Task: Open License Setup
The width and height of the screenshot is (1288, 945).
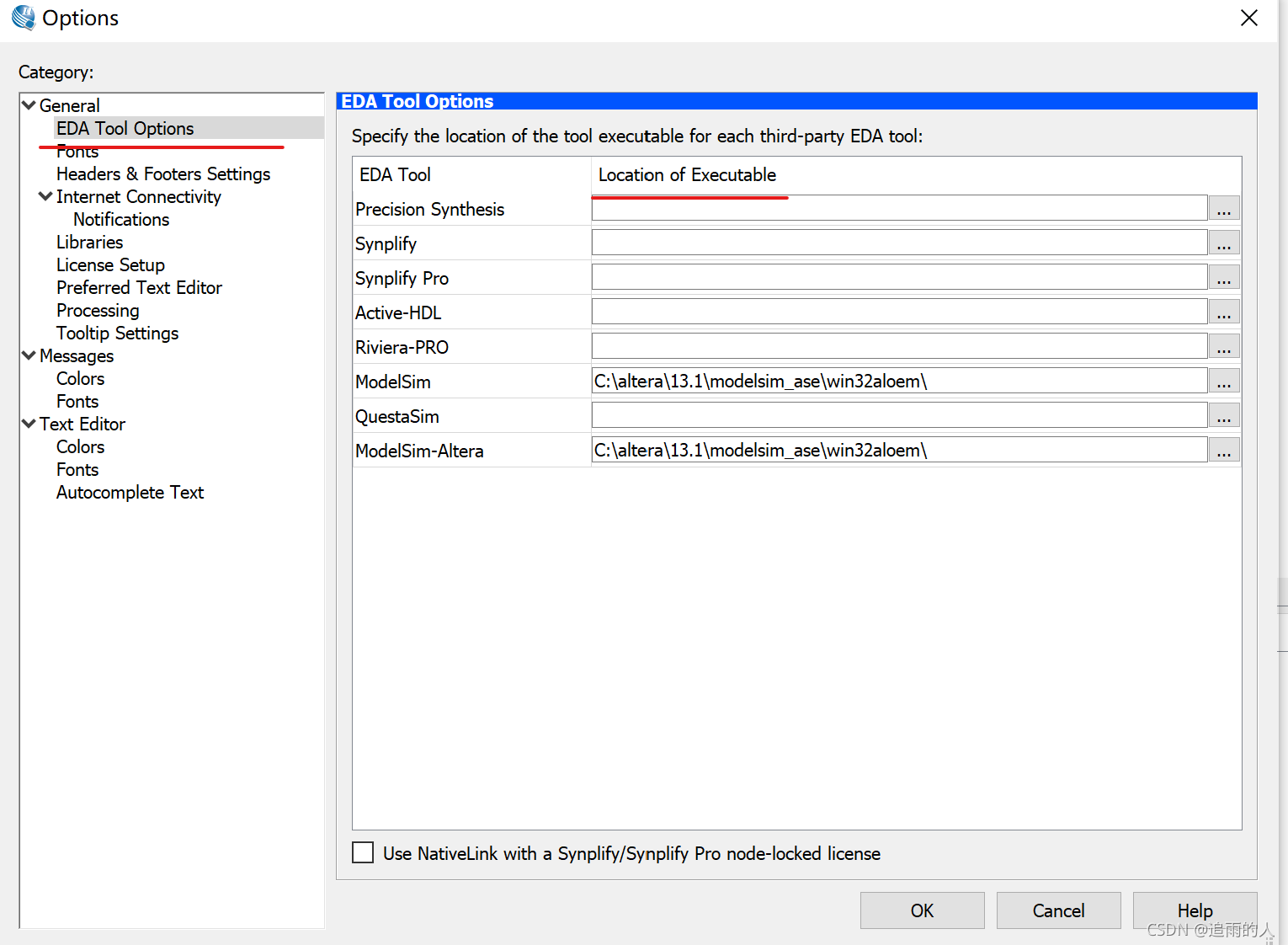Action: 110,264
